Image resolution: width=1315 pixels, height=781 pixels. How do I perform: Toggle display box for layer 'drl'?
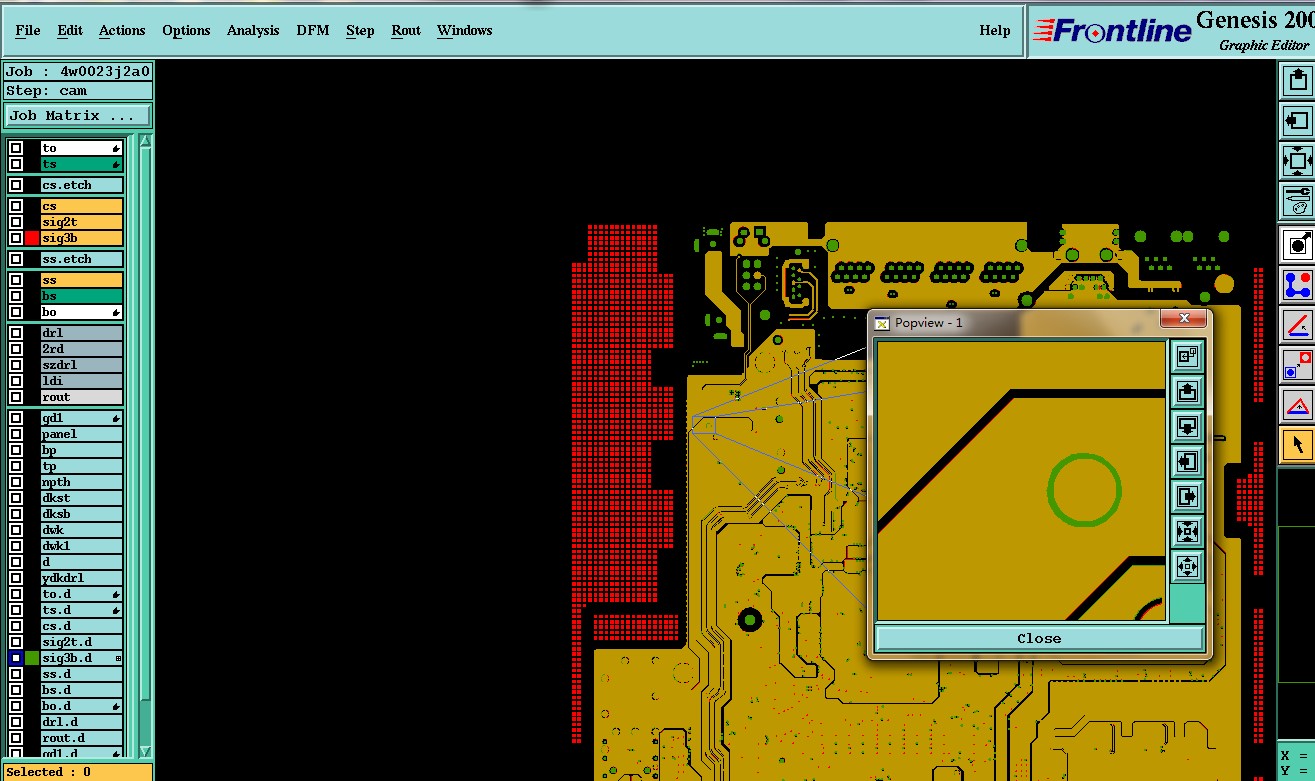tap(16, 333)
